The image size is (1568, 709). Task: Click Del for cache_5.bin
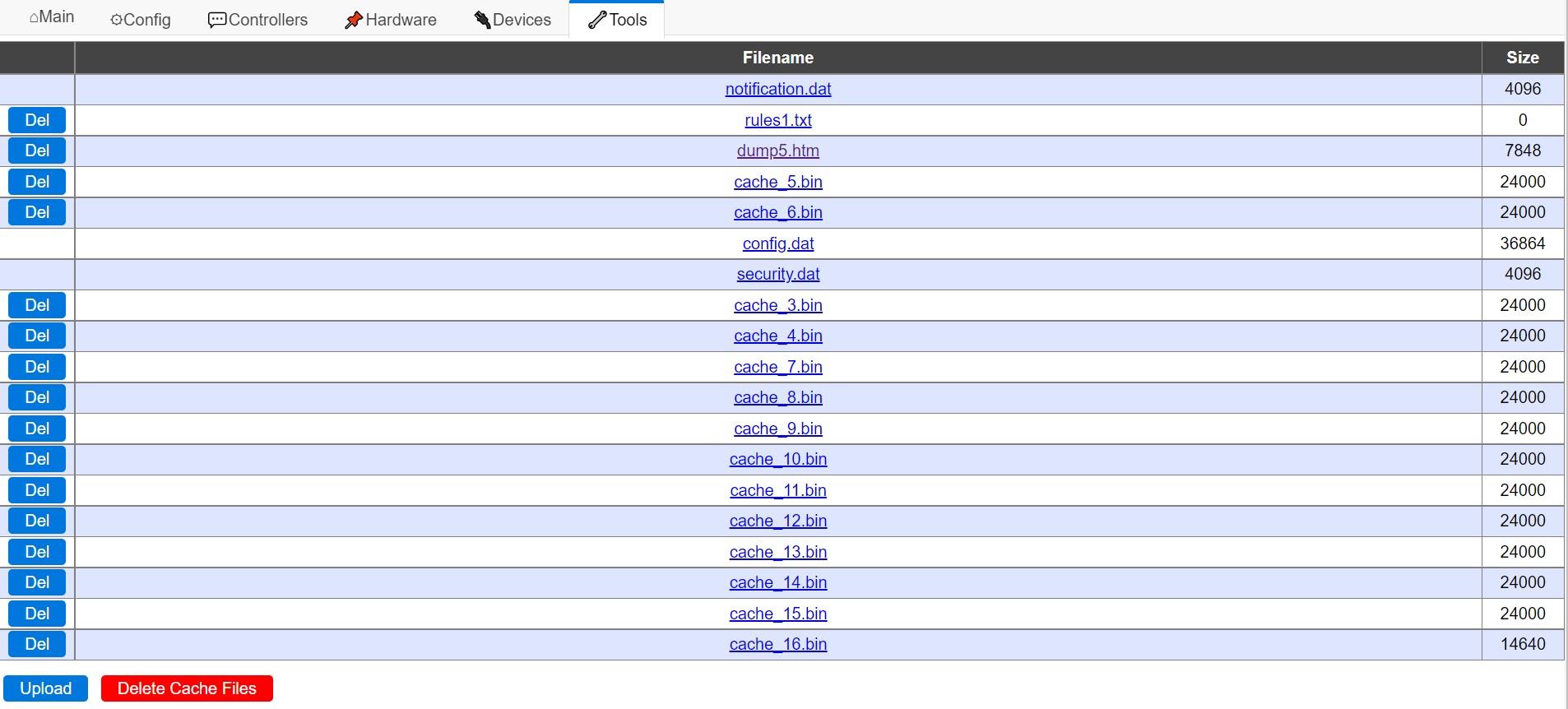(37, 182)
